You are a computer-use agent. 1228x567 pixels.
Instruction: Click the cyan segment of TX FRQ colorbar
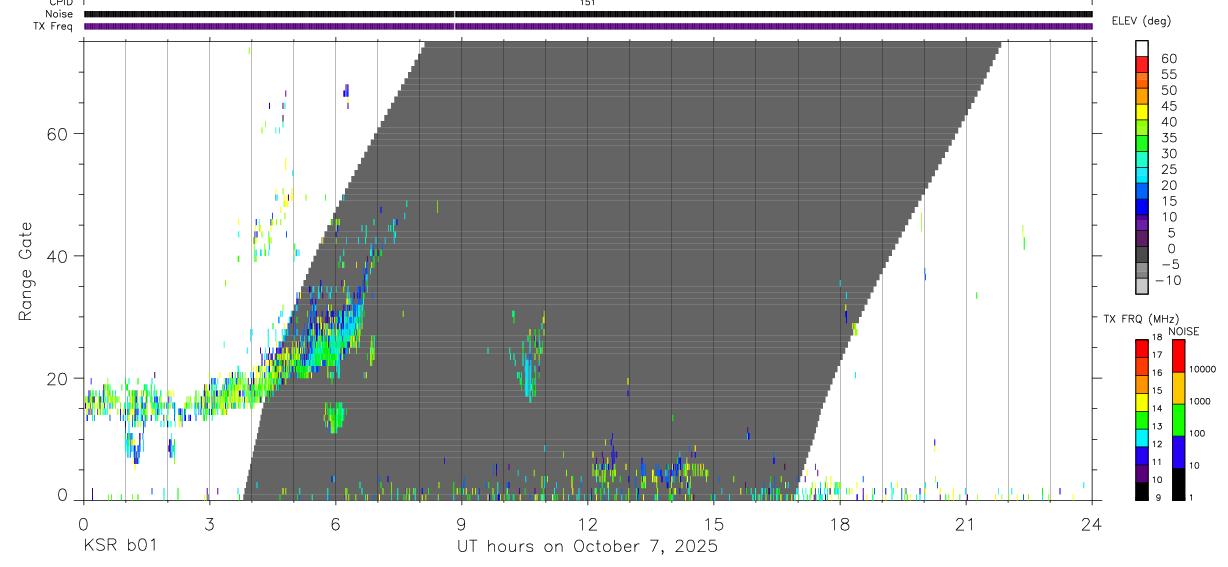(x=1142, y=437)
